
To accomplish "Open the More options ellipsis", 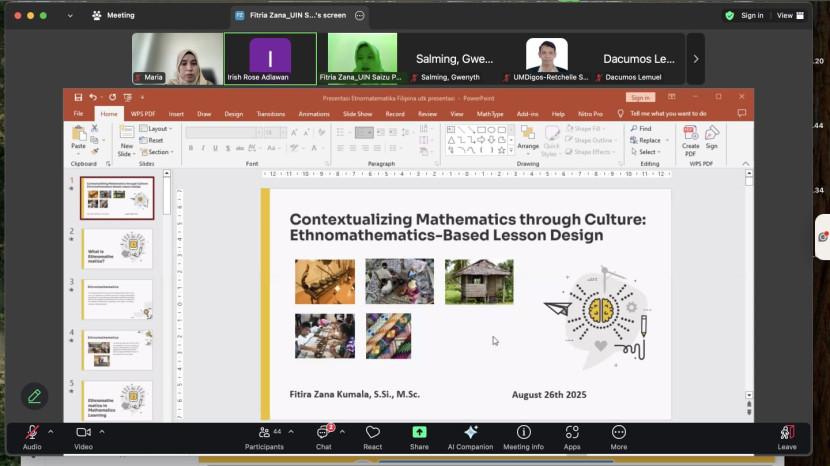I will (619, 433).
